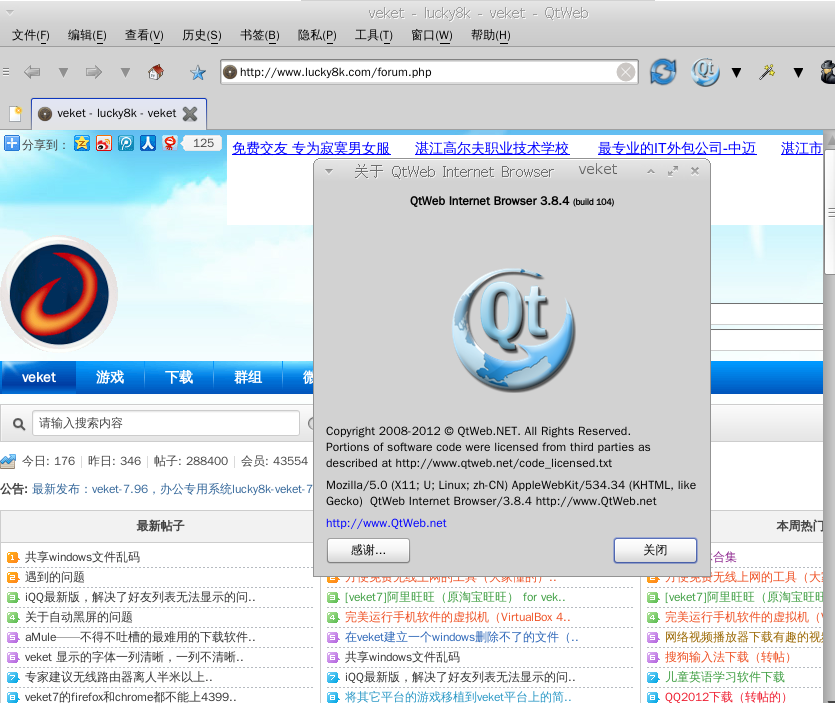Open the 帮助(H) menu
The width and height of the screenshot is (835, 703).
coord(490,35)
